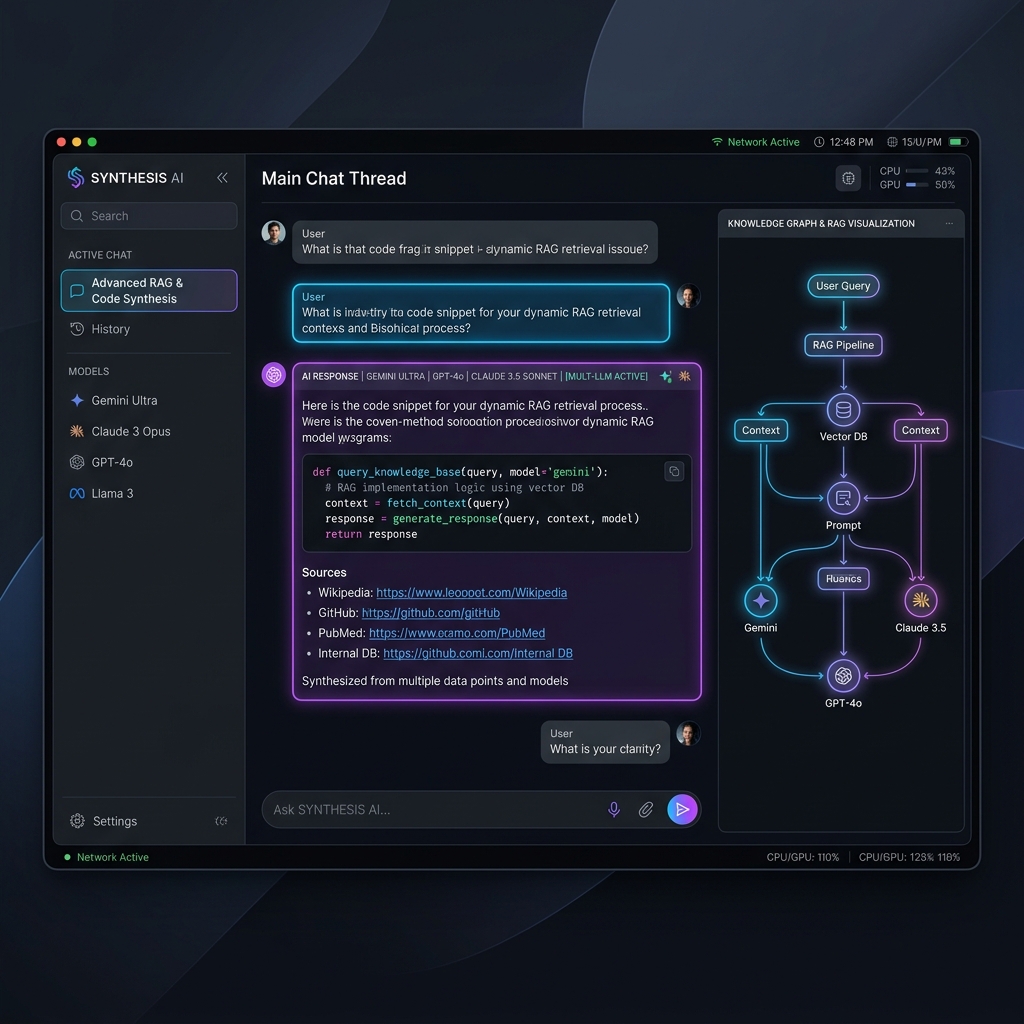
Task: Click the CPU usage bar
Action: pyautogui.click(x=917, y=171)
